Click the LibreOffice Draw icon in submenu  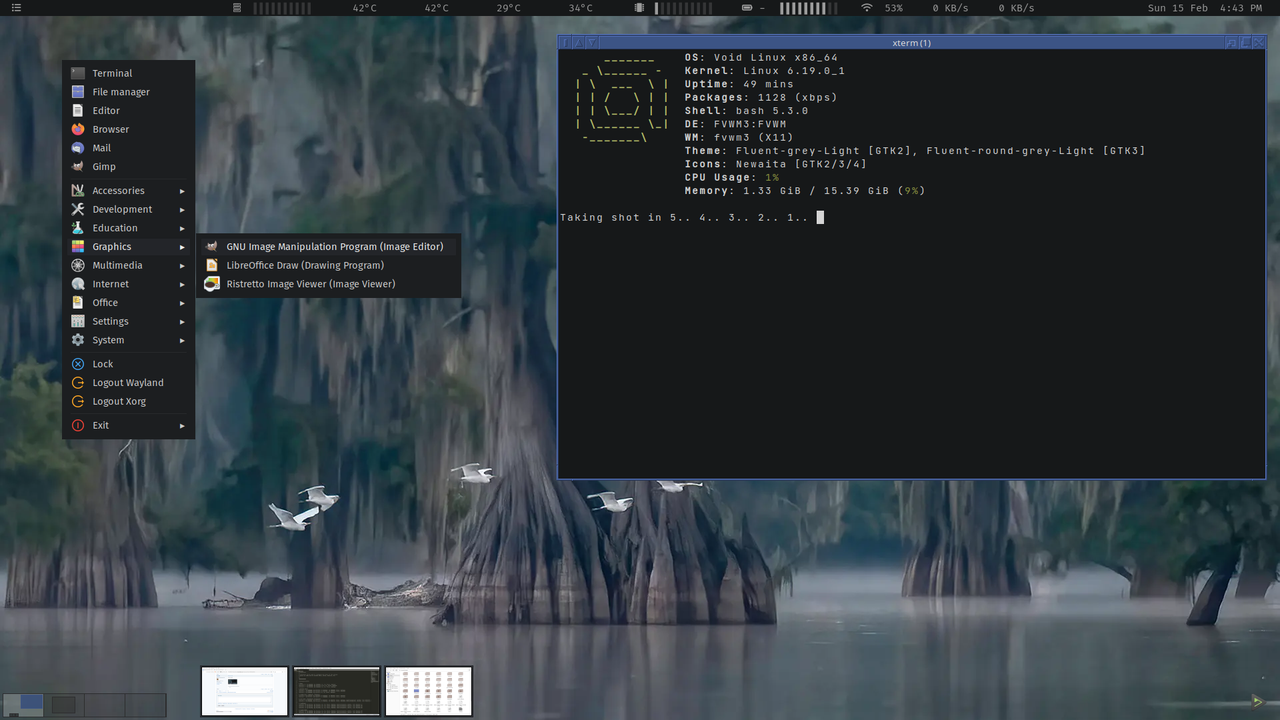click(x=211, y=265)
